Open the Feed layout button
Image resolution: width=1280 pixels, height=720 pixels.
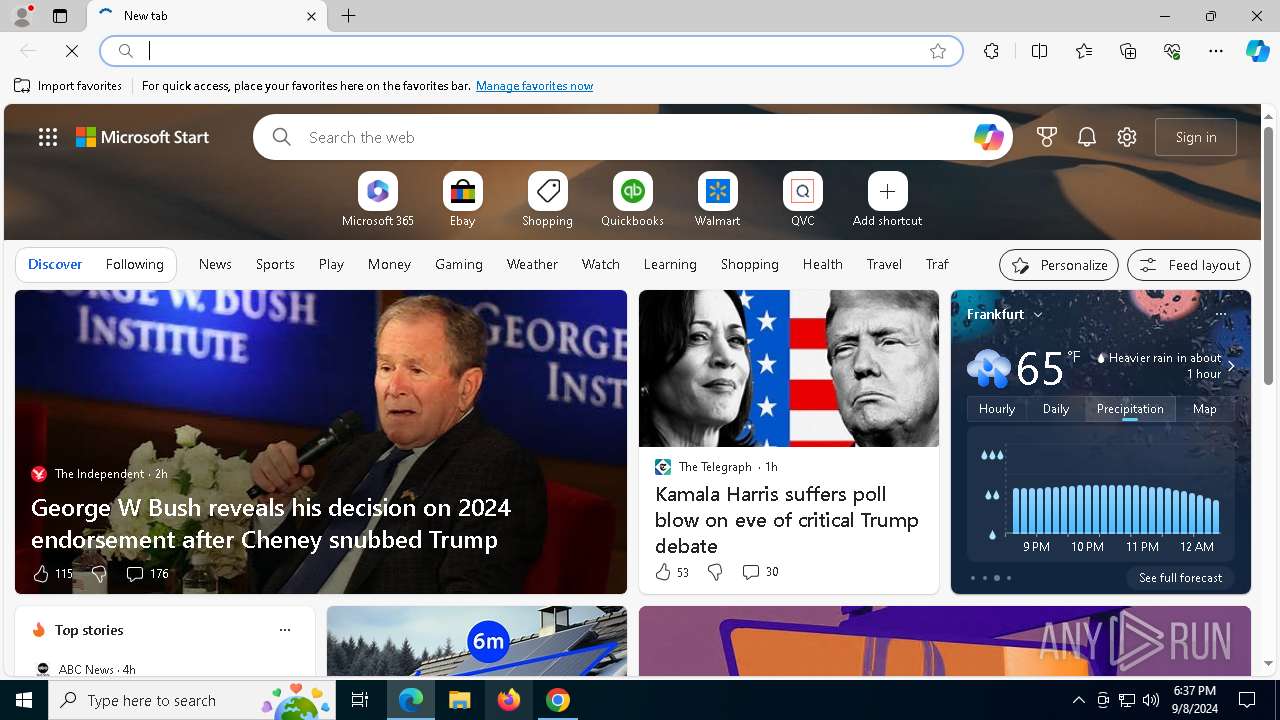tap(1189, 265)
